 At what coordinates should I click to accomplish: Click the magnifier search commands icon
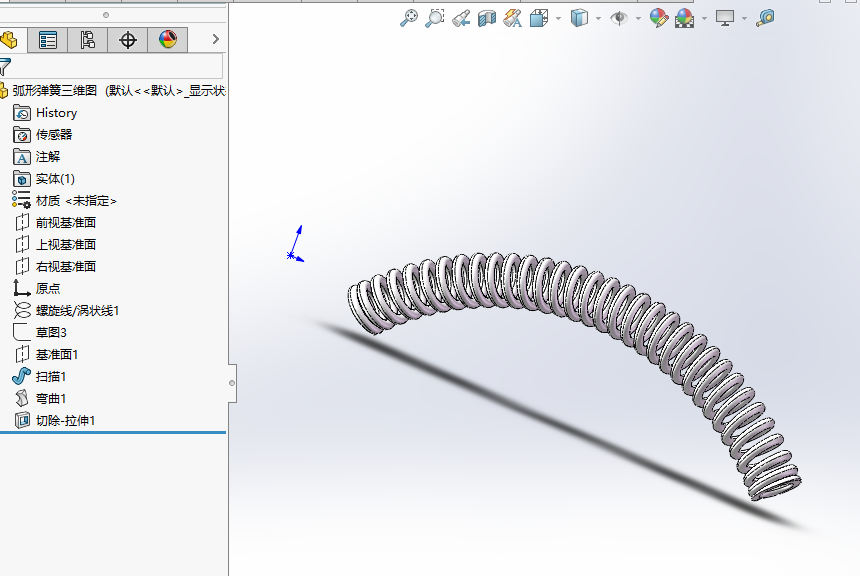765,18
